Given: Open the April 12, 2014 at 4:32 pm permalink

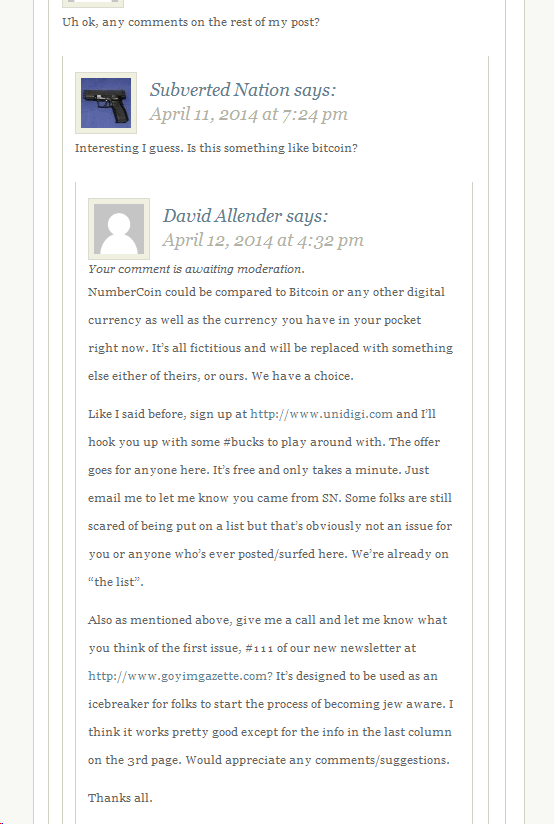Looking at the screenshot, I should tap(263, 240).
